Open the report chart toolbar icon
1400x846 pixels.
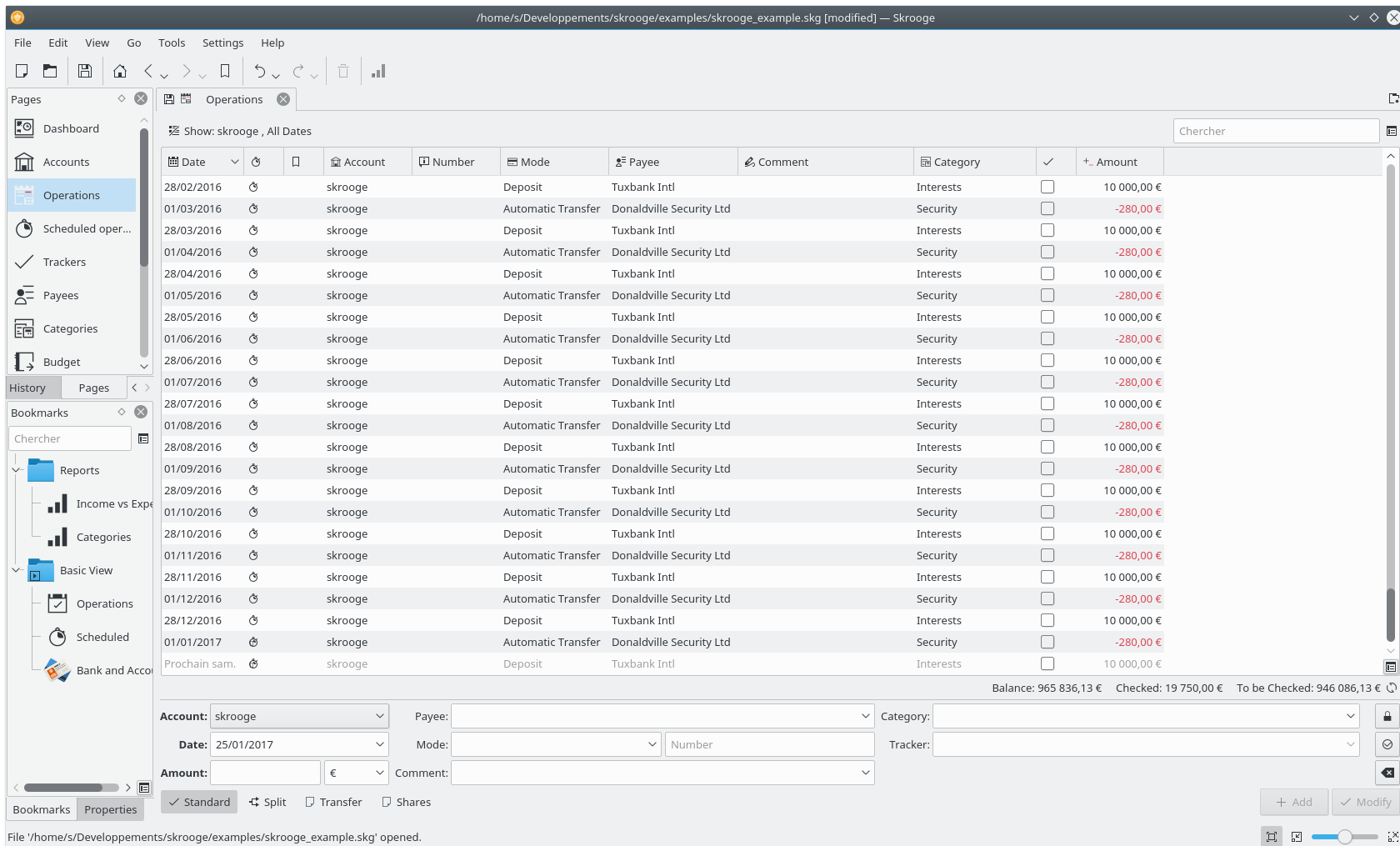pos(378,72)
